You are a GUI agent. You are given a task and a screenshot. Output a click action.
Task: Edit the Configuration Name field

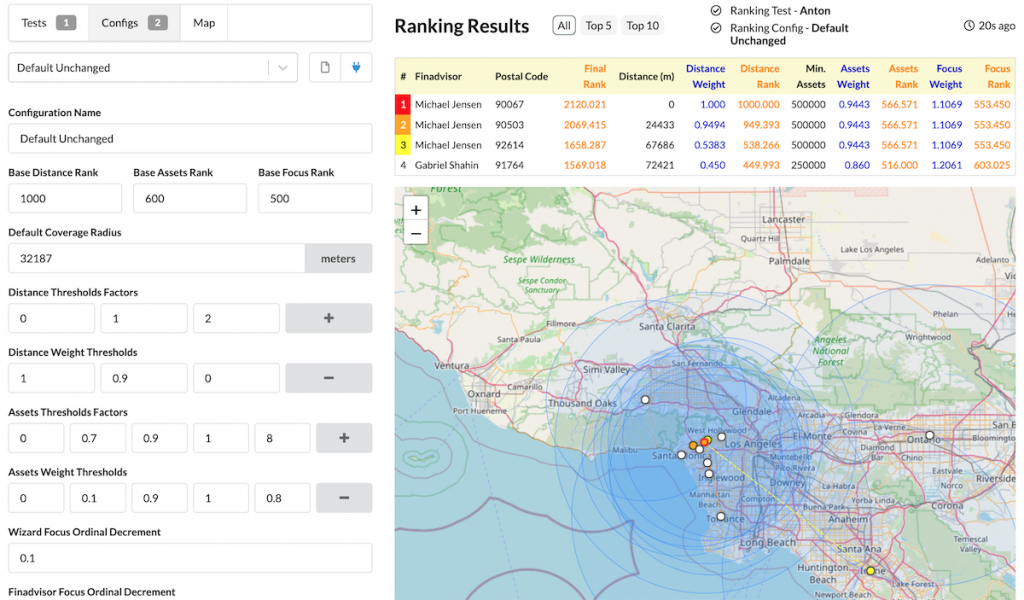click(x=190, y=138)
